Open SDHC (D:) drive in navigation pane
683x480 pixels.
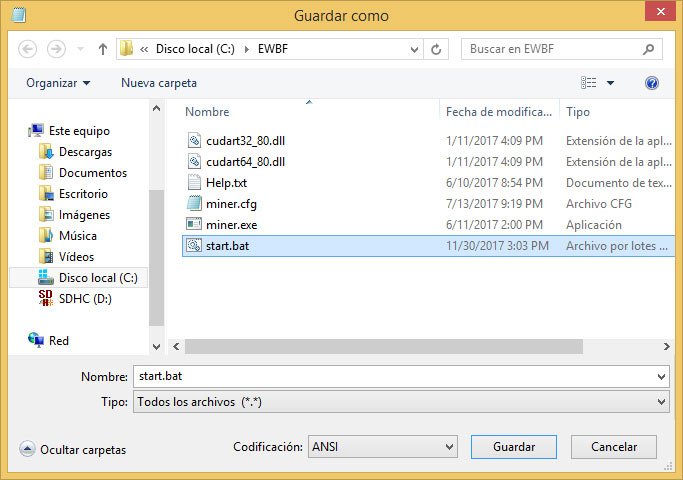(85, 298)
